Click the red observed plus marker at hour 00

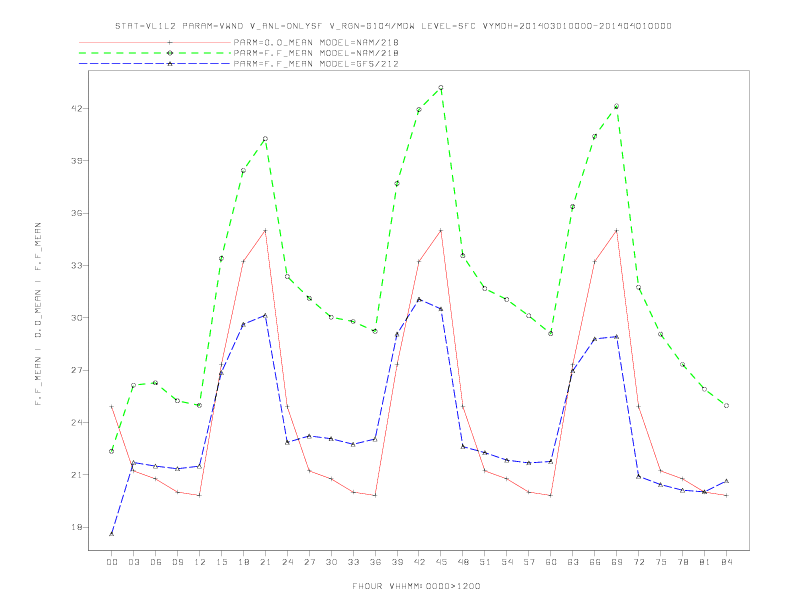click(112, 406)
